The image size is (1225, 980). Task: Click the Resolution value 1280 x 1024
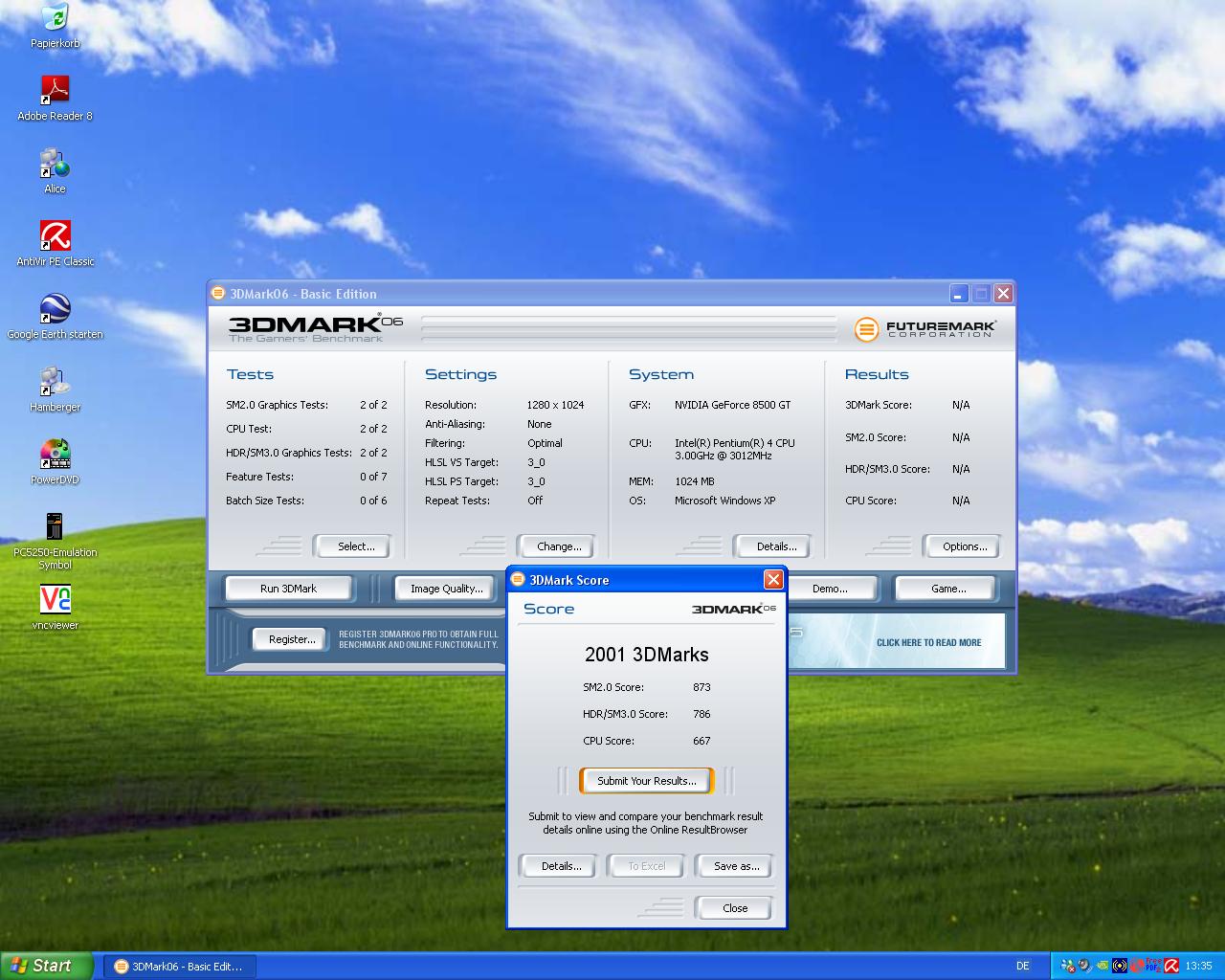click(x=555, y=405)
